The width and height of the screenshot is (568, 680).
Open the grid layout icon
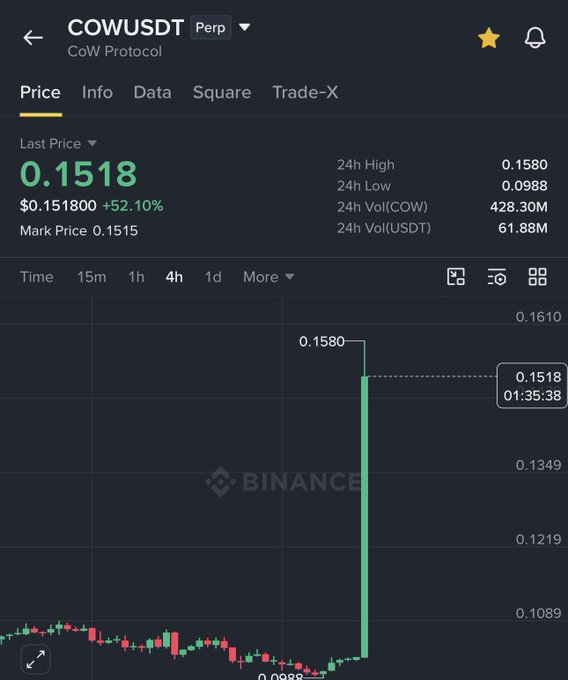pyautogui.click(x=538, y=277)
